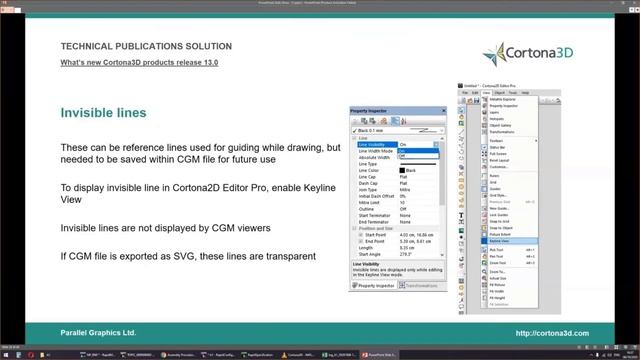Image resolution: width=640 pixels, height=360 pixels.
Task: Choose Full Screen in the View menu
Action: (x=509, y=154)
